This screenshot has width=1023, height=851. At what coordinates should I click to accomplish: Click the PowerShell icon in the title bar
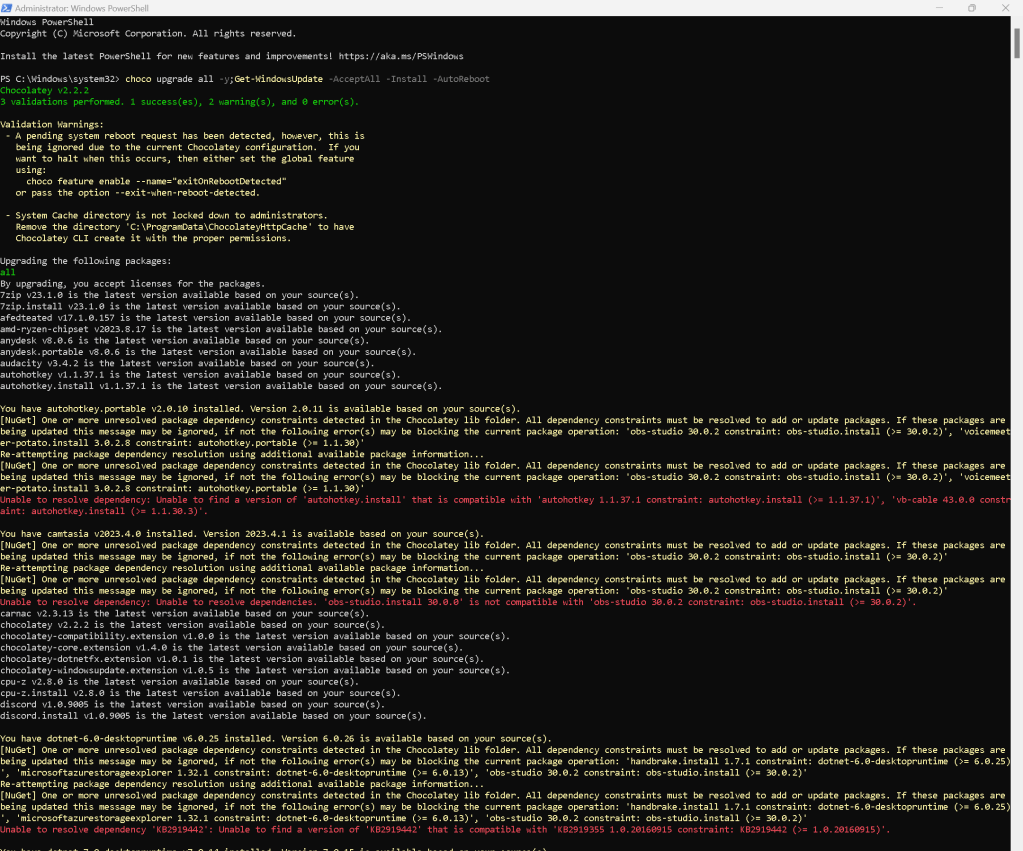[6, 8]
